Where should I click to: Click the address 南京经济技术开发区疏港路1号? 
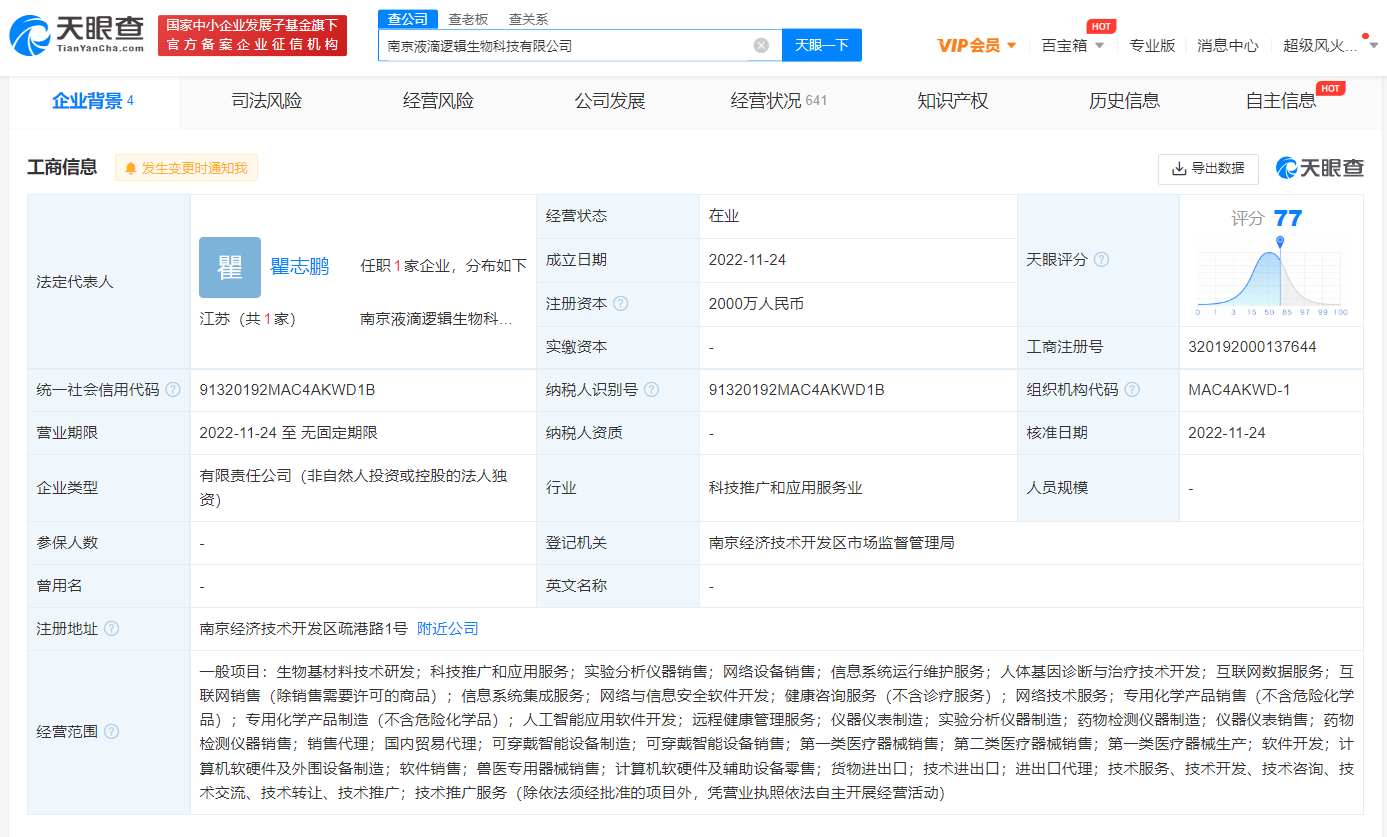[x=303, y=629]
